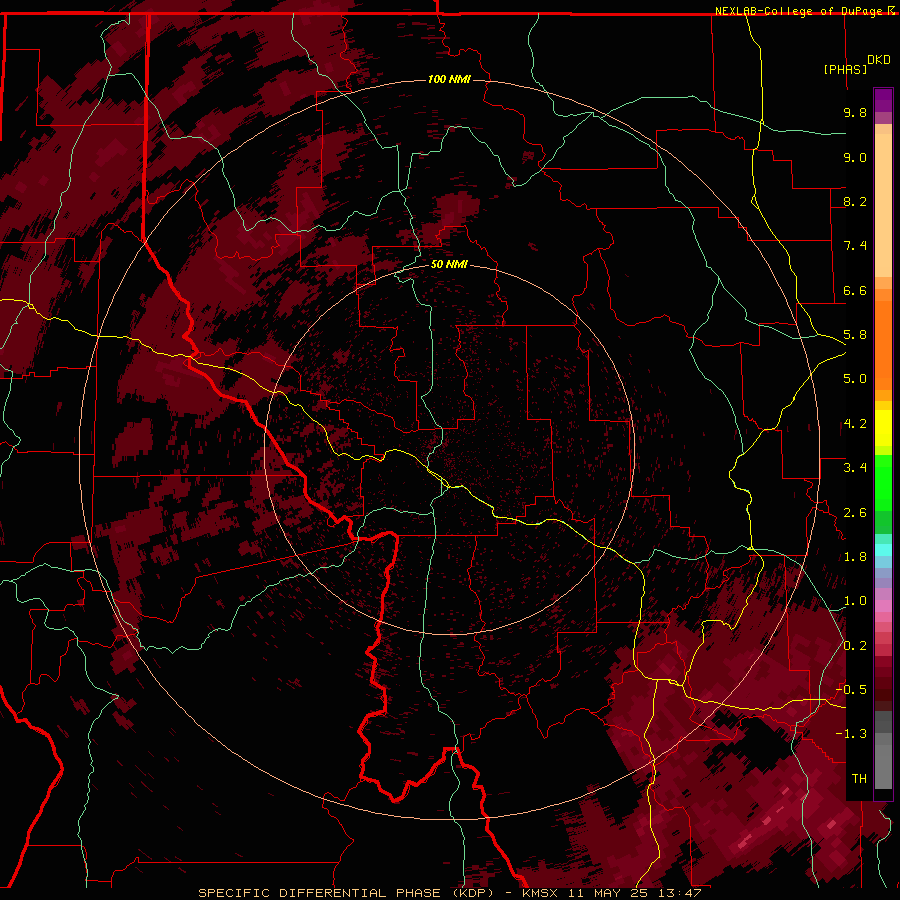900x900 pixels.
Task: Click the 100 NMI range ring label
Action: [449, 79]
